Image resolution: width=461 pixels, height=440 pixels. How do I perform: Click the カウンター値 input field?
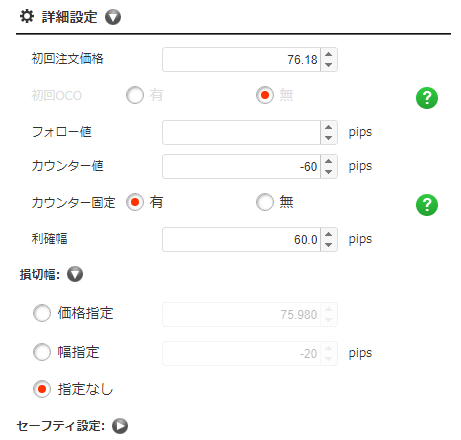click(x=241, y=166)
